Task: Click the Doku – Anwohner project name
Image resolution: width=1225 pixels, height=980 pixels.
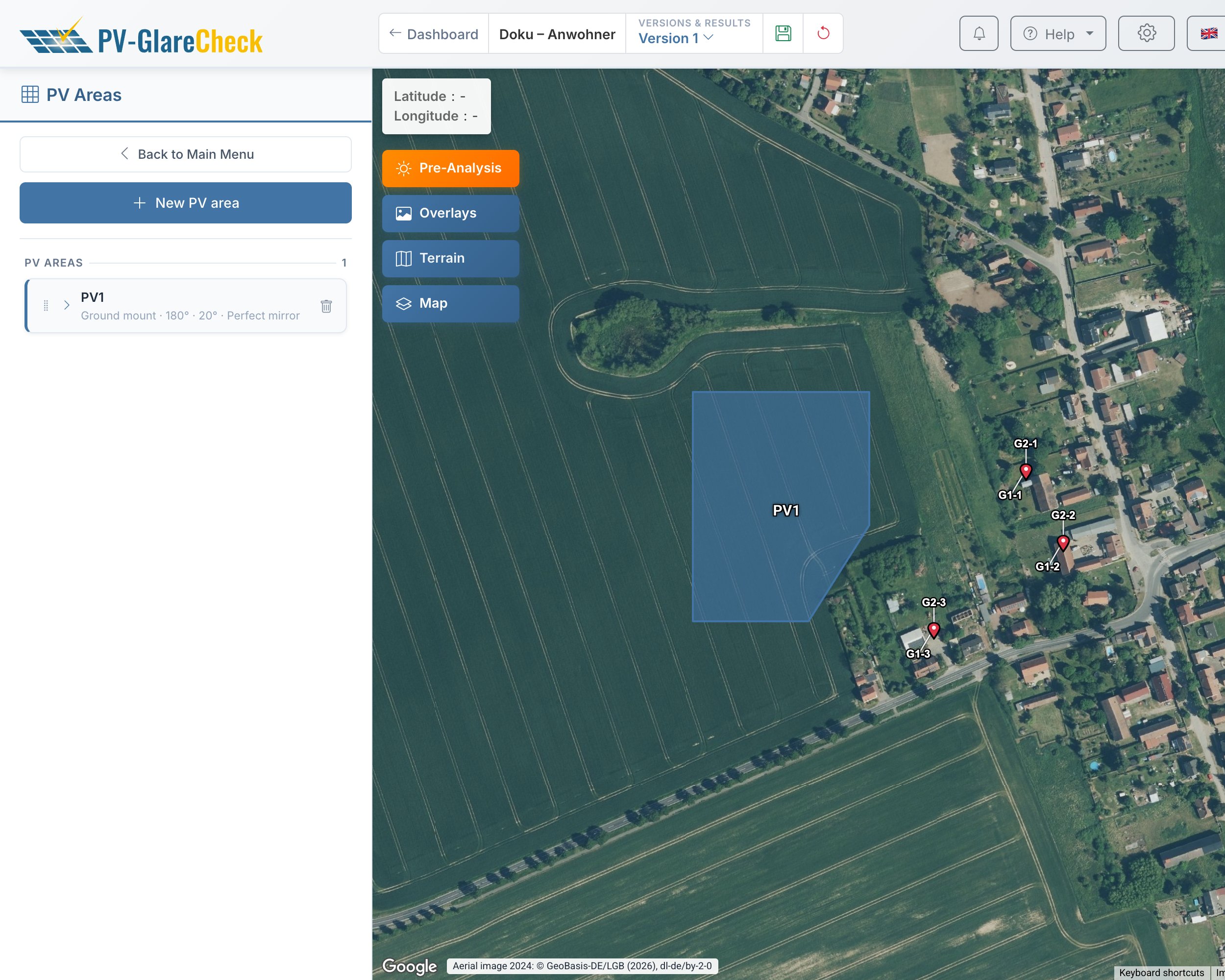Action: (557, 34)
